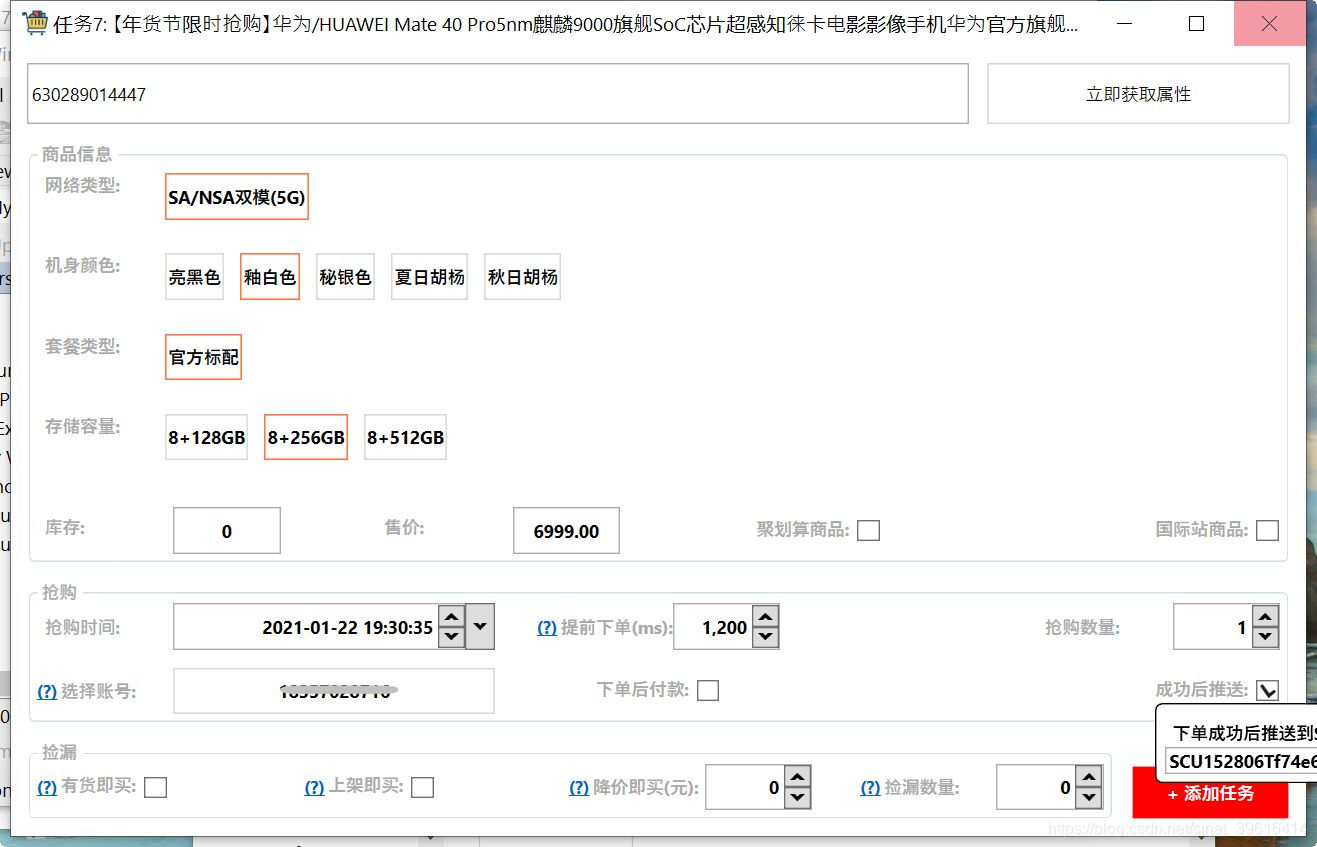Screen dimensions: 1317x847
Task: Open help link for 捡漏数量
Action: (870, 787)
